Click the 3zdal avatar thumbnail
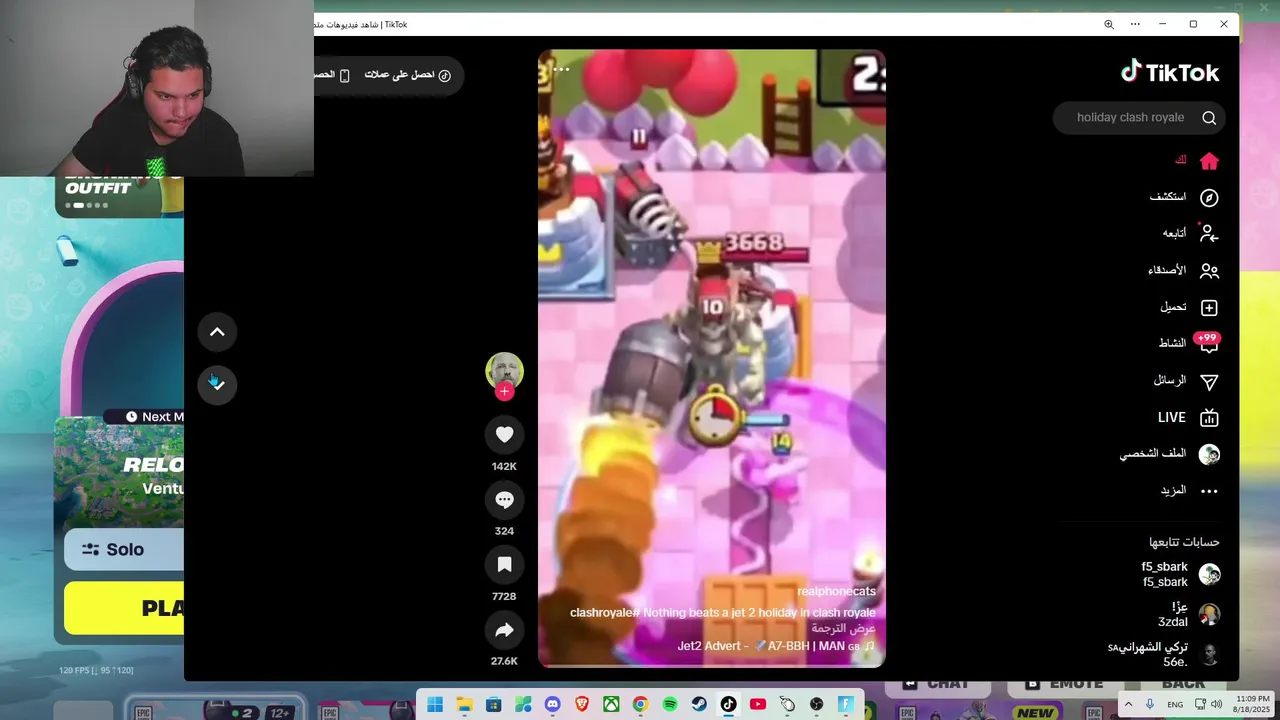This screenshot has height=720, width=1280. 1210,614
